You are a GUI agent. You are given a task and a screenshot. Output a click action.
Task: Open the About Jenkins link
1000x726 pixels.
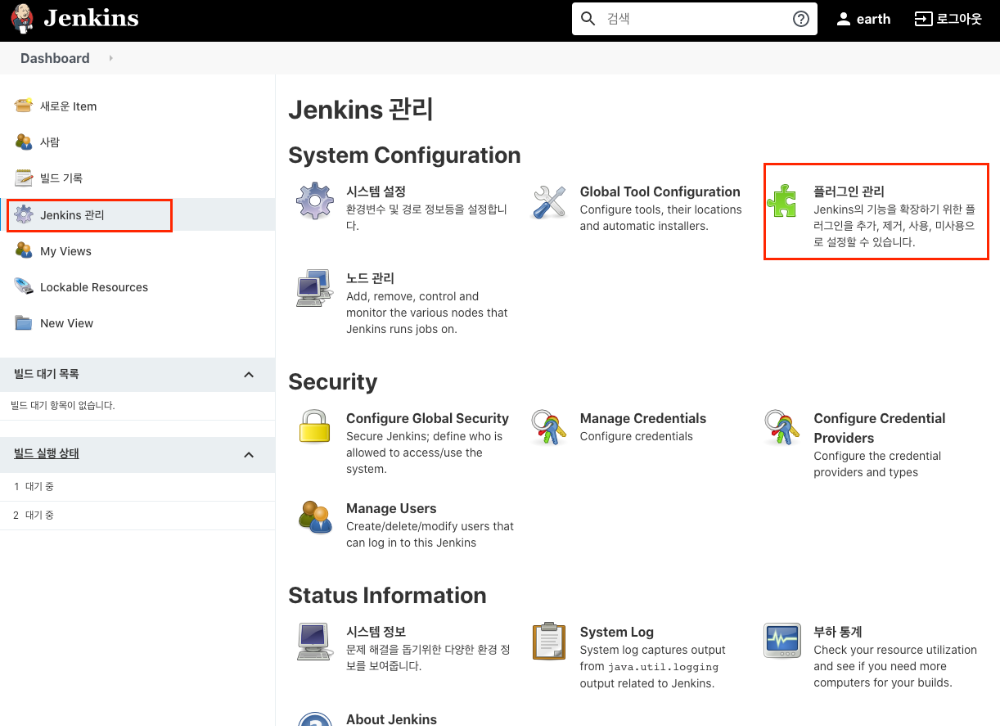pyautogui.click(x=391, y=719)
